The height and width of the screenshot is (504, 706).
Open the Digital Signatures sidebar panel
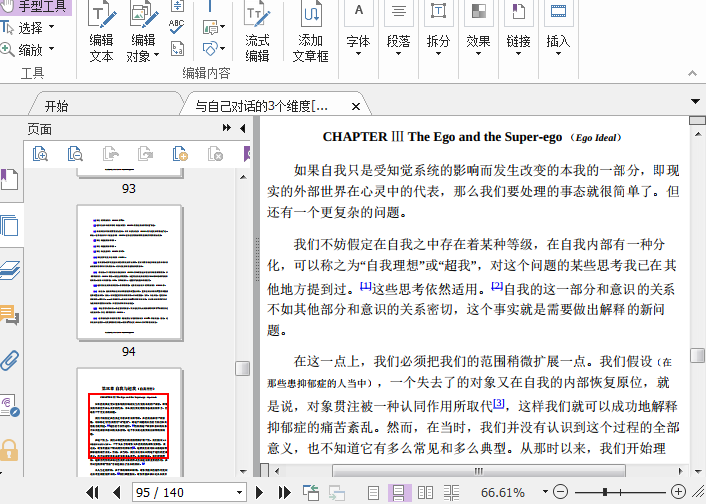pyautogui.click(x=10, y=405)
